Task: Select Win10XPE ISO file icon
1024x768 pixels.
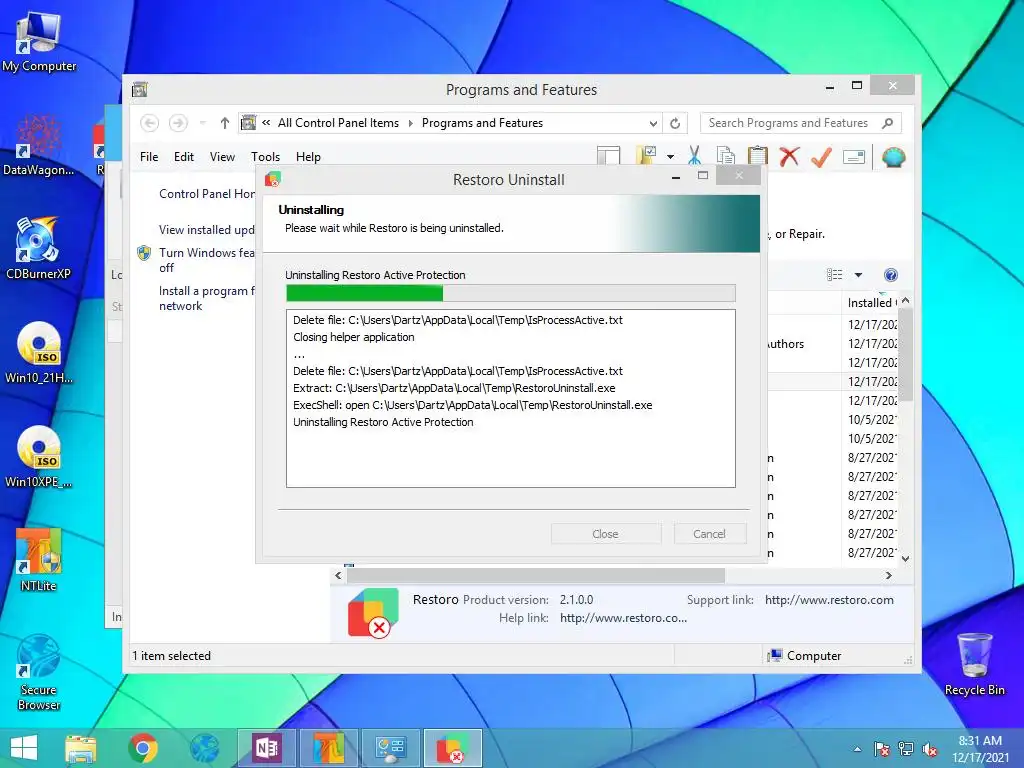Action: [x=39, y=457]
